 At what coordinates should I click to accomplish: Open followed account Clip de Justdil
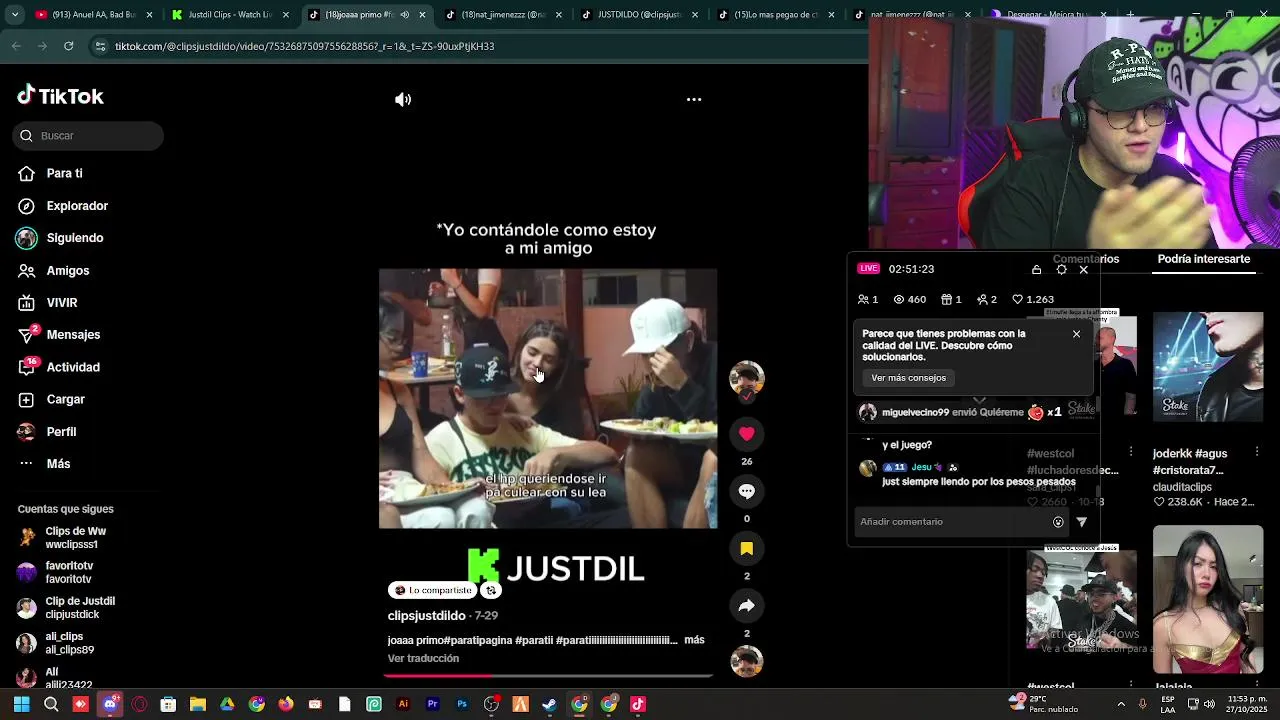79,608
